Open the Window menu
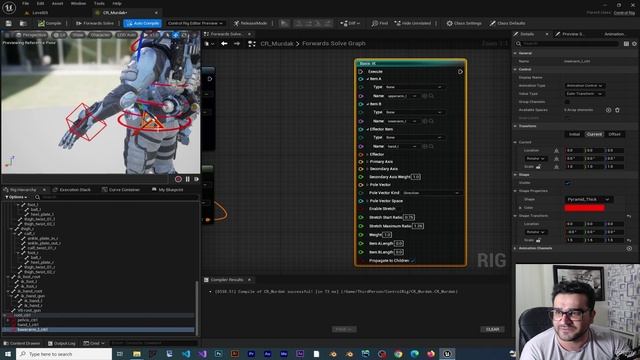This screenshot has height=360, width=640. 78,3
